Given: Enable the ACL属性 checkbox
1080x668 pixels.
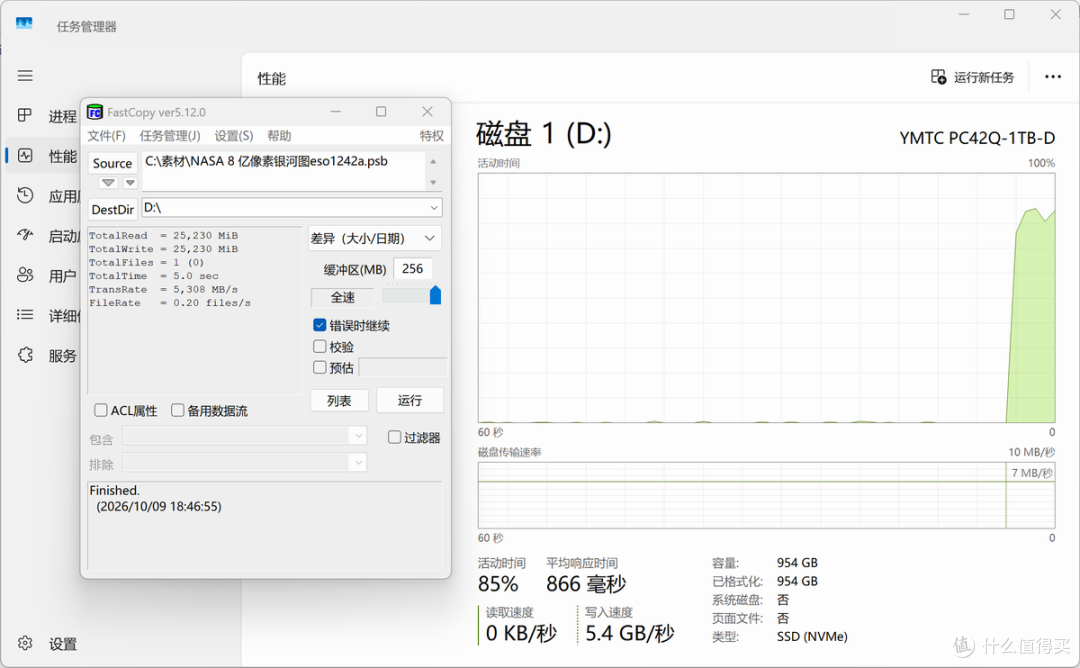Looking at the screenshot, I should (x=101, y=410).
